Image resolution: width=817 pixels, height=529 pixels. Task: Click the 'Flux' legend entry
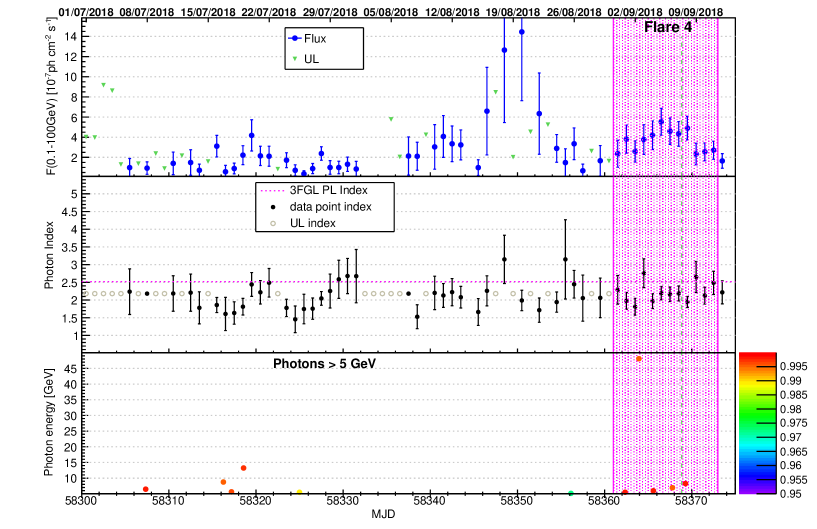(307, 39)
